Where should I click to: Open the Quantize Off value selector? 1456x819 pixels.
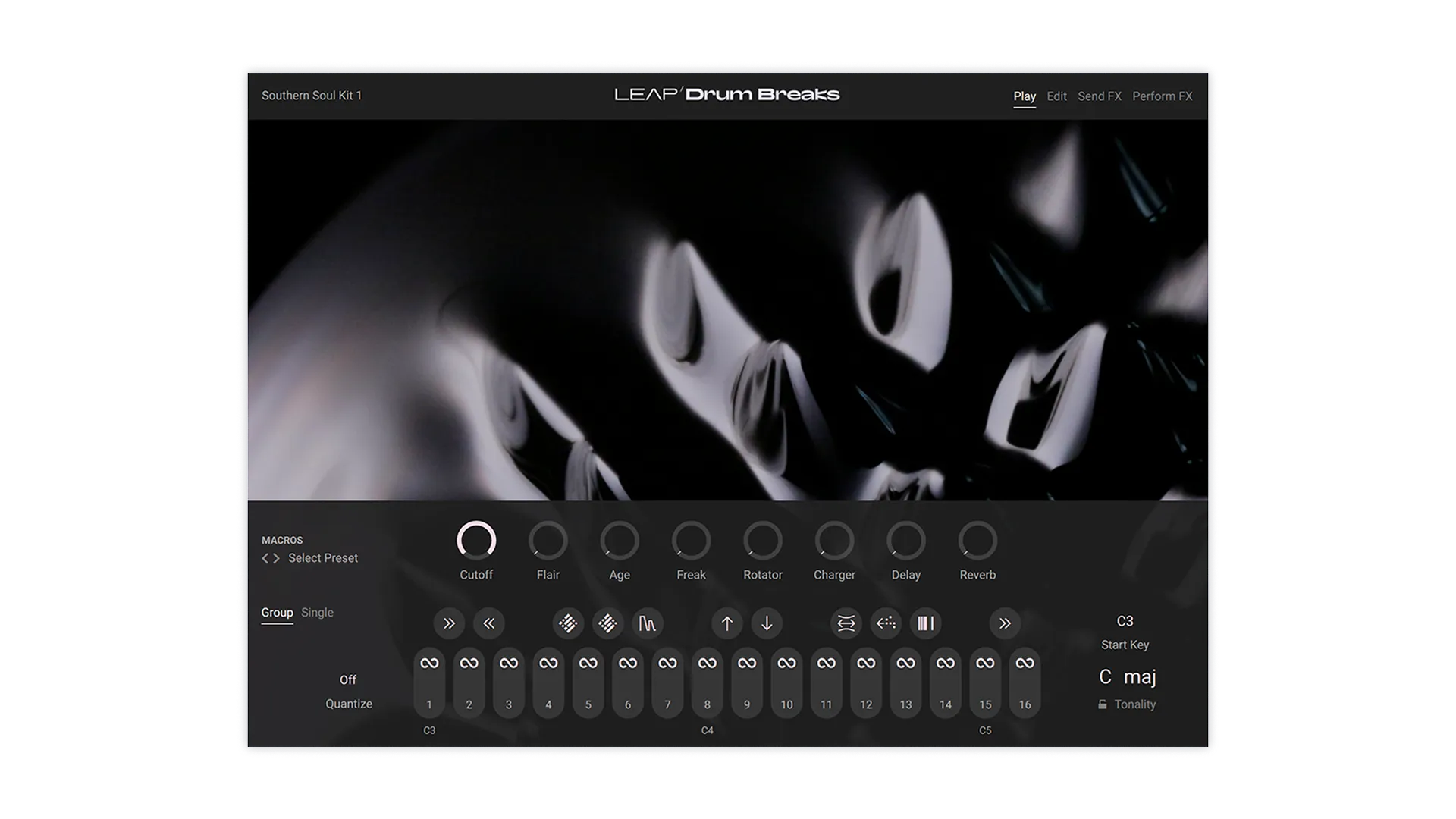(347, 680)
